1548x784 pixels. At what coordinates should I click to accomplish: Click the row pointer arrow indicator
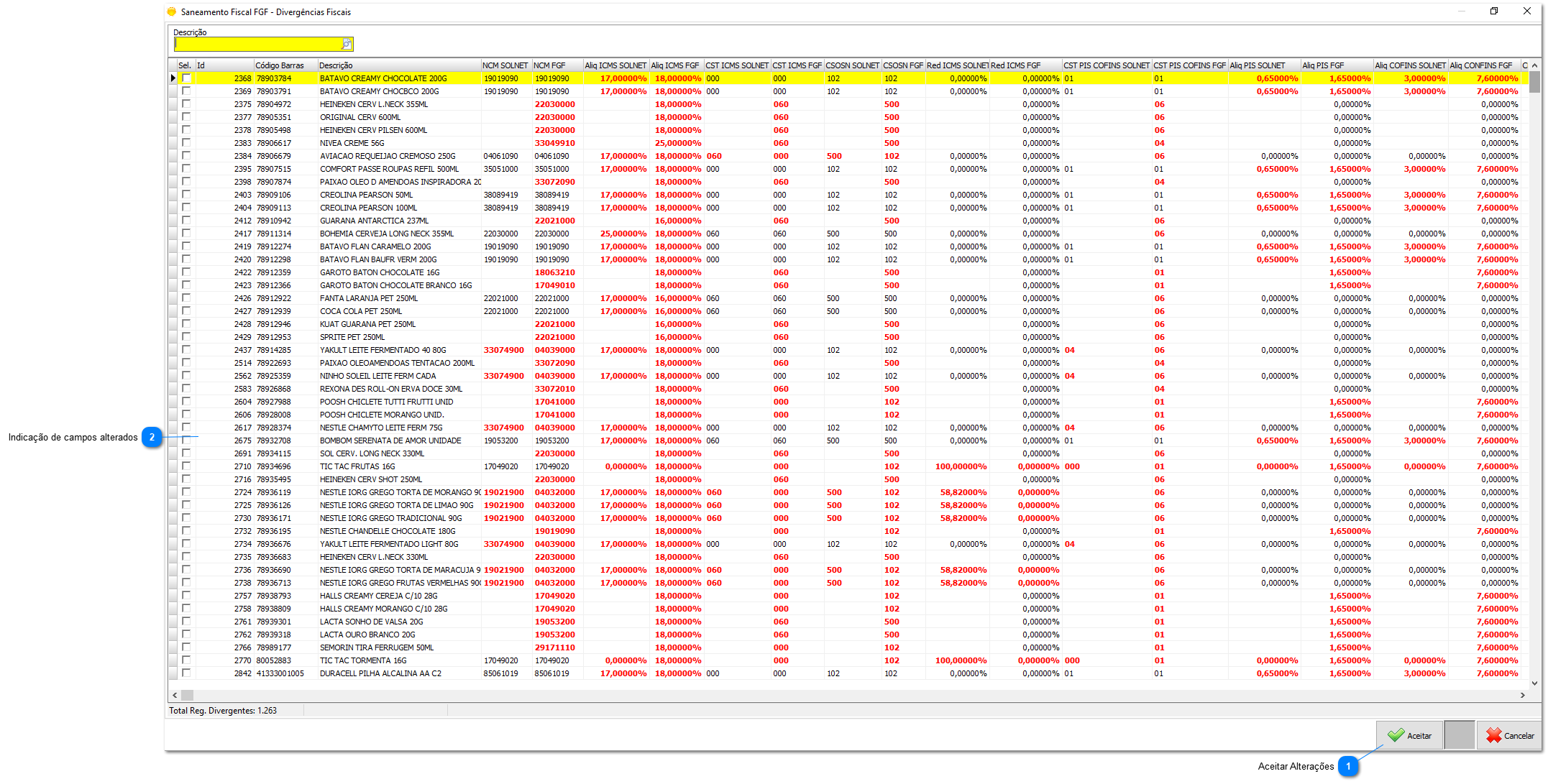[173, 78]
